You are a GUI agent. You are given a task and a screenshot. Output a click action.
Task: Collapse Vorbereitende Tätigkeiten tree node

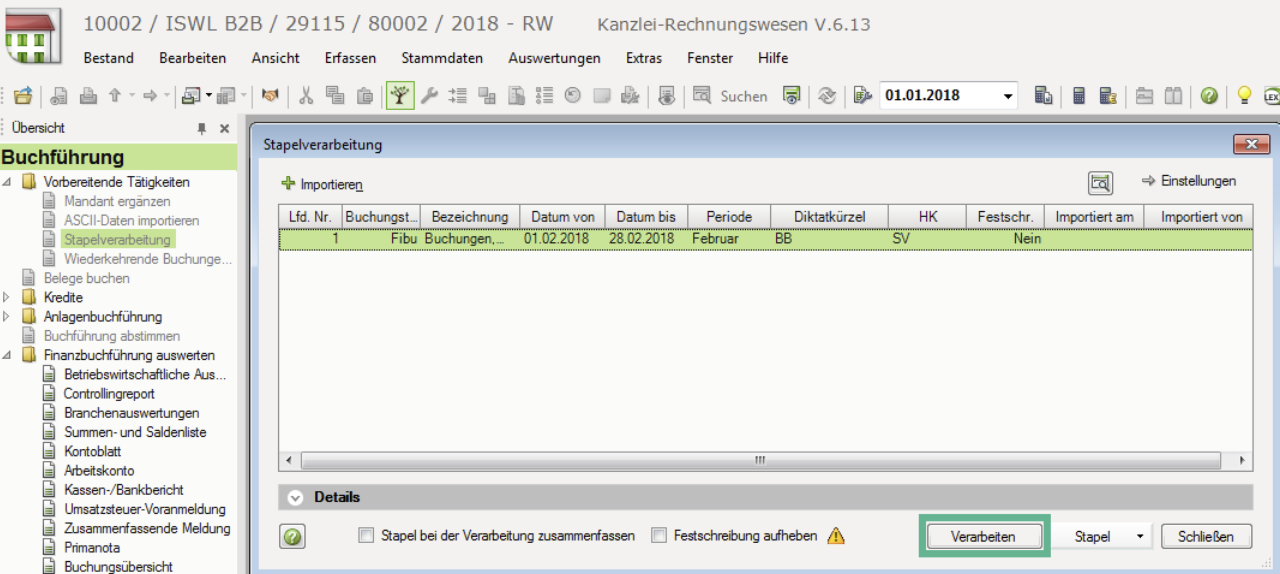pos(7,182)
